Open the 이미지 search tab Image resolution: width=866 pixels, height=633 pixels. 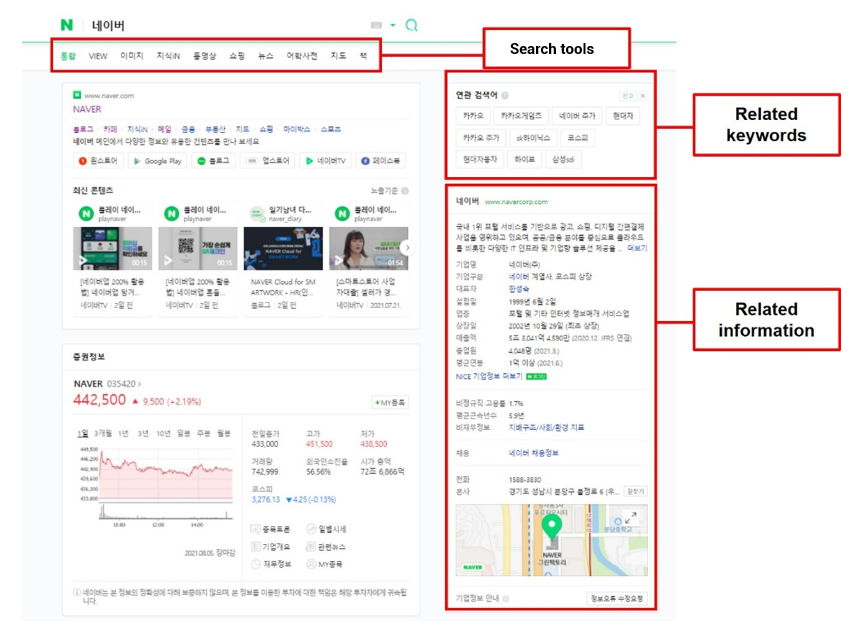pyautogui.click(x=132, y=56)
